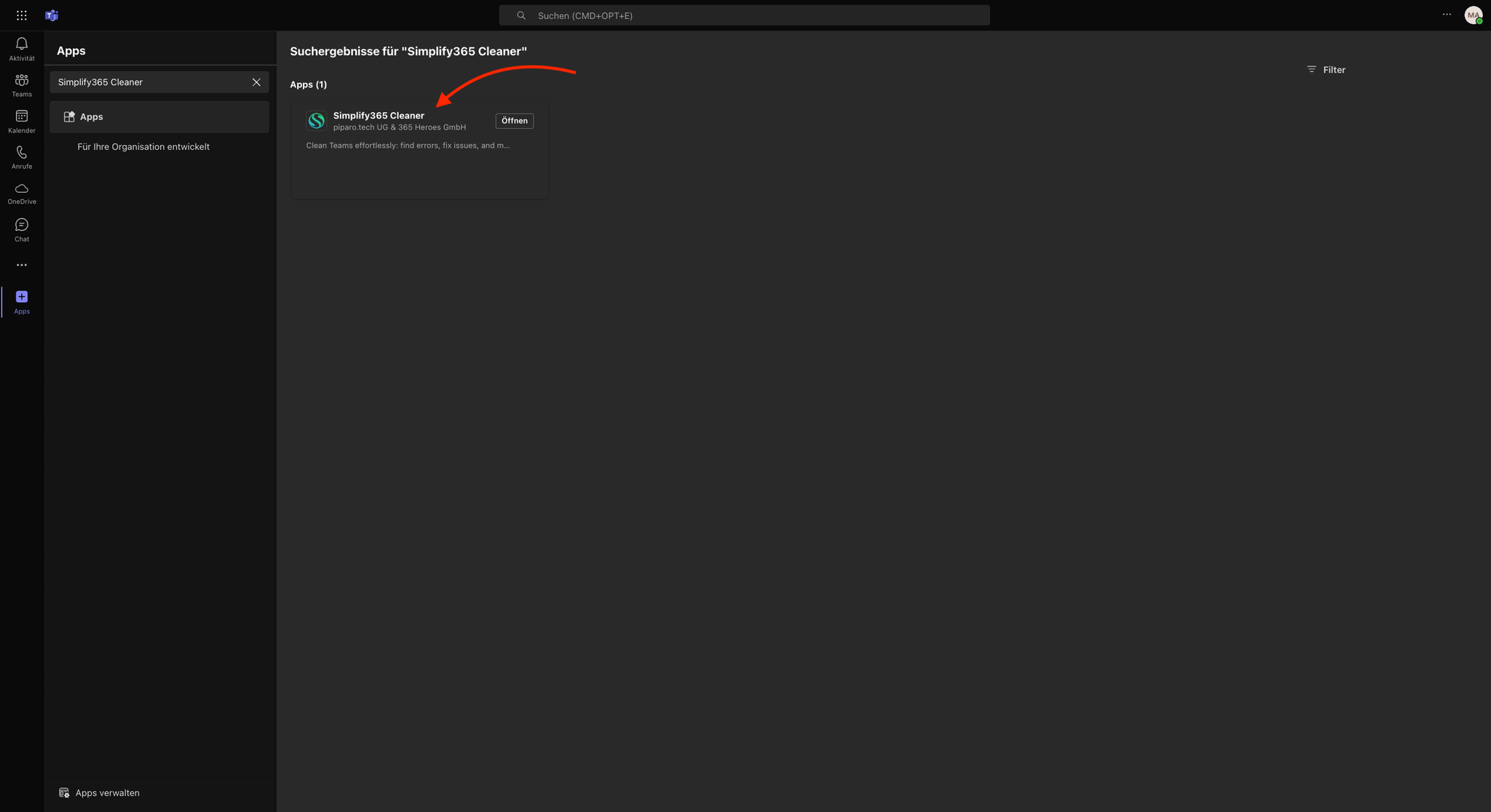Click the search magnifier icon in top bar
1491x812 pixels.
[x=521, y=15]
